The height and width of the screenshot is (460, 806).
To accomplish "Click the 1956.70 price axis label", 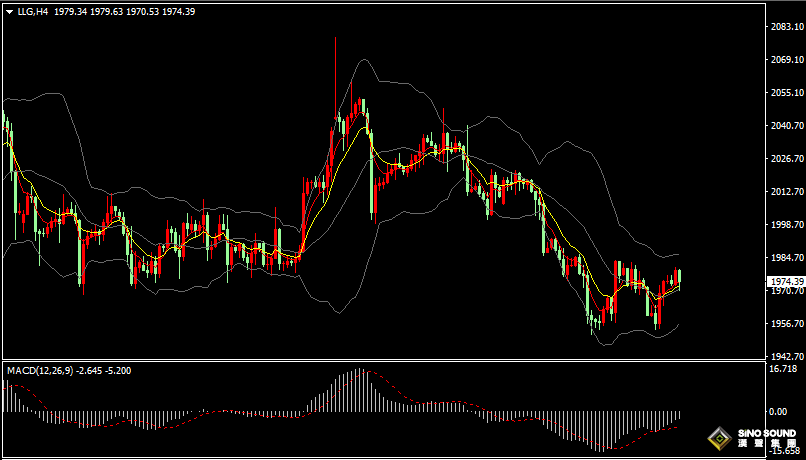I will click(787, 323).
